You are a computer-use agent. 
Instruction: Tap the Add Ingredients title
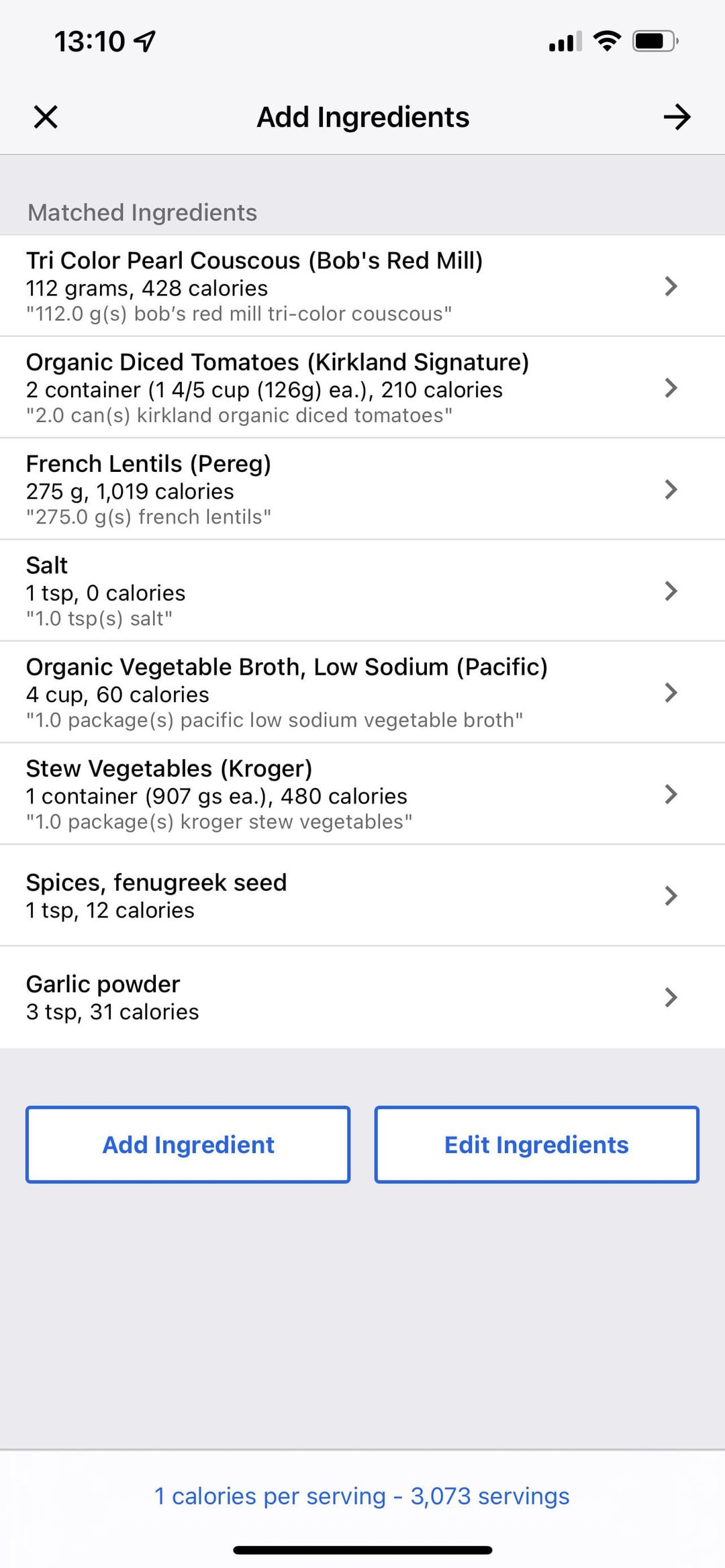coord(362,117)
